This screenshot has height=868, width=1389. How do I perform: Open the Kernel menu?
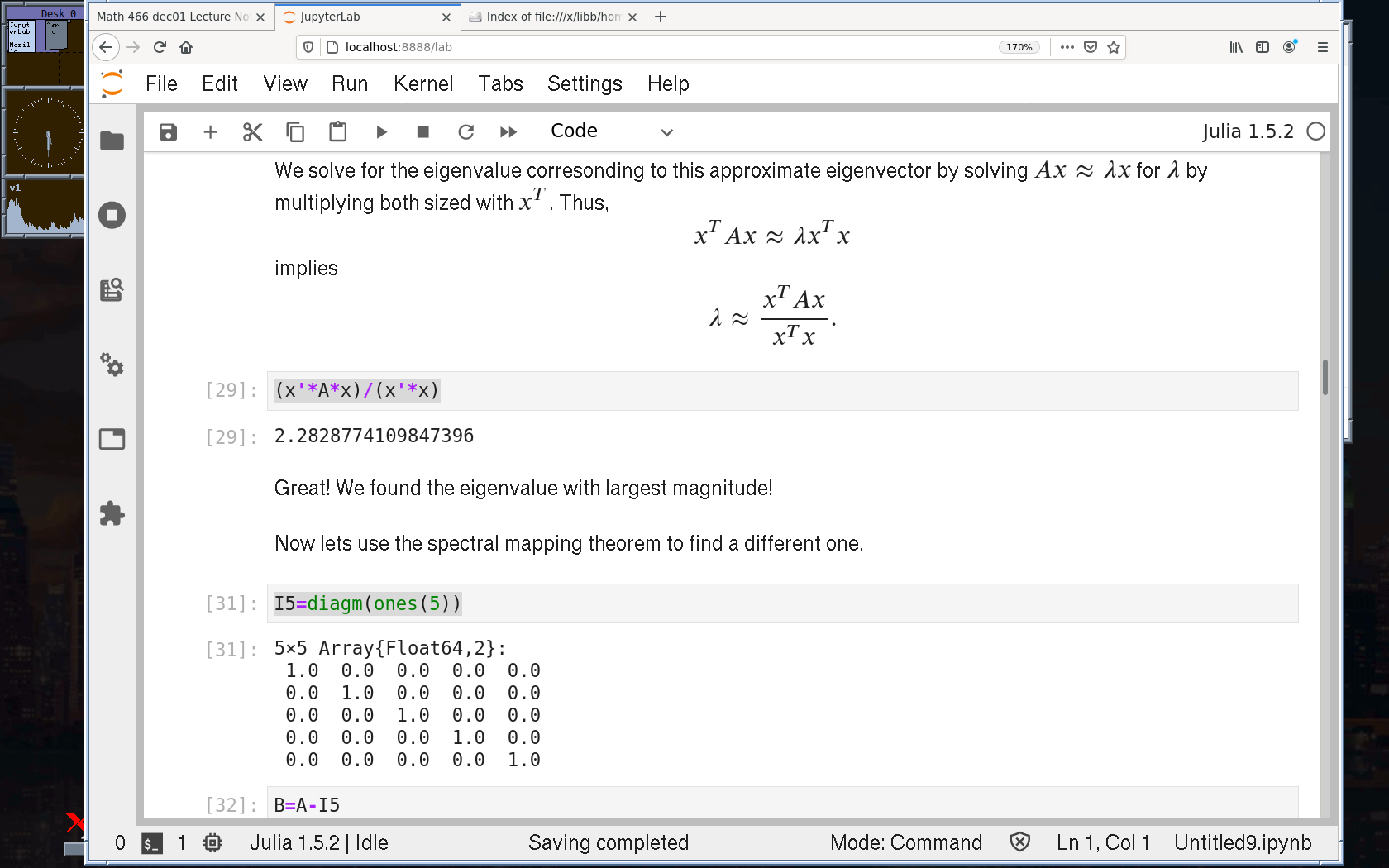[423, 83]
